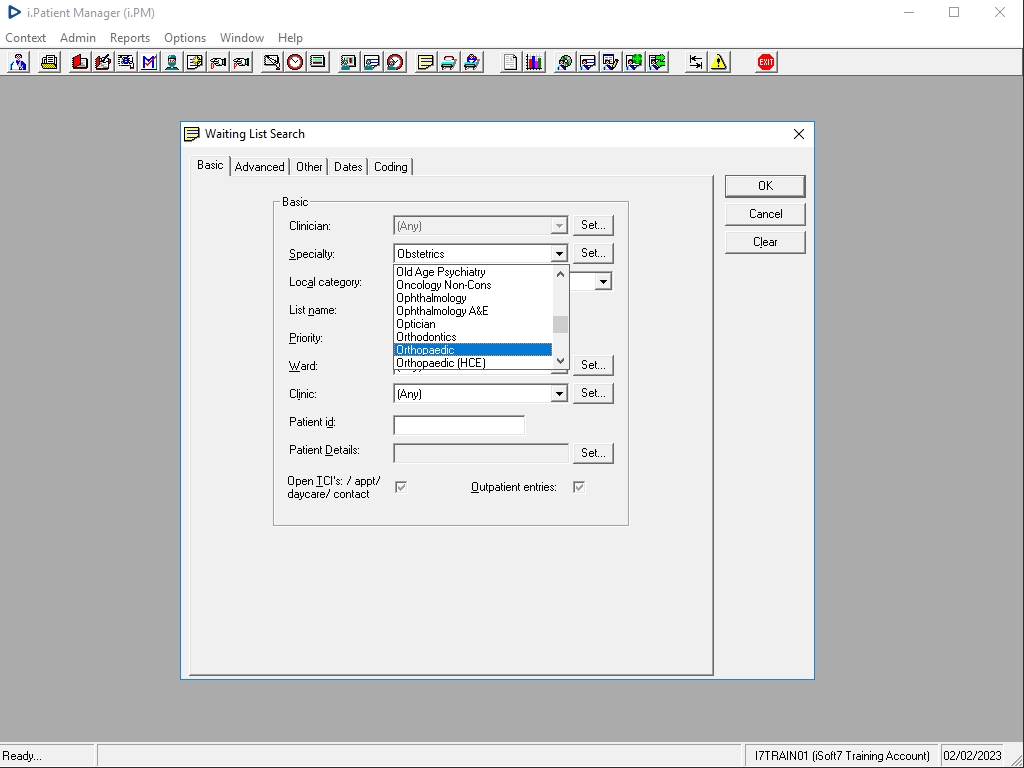Switch to the Coding tab

[391, 167]
